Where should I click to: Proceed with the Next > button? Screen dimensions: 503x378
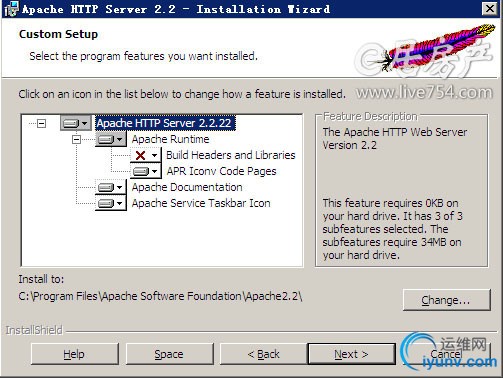coord(352,354)
